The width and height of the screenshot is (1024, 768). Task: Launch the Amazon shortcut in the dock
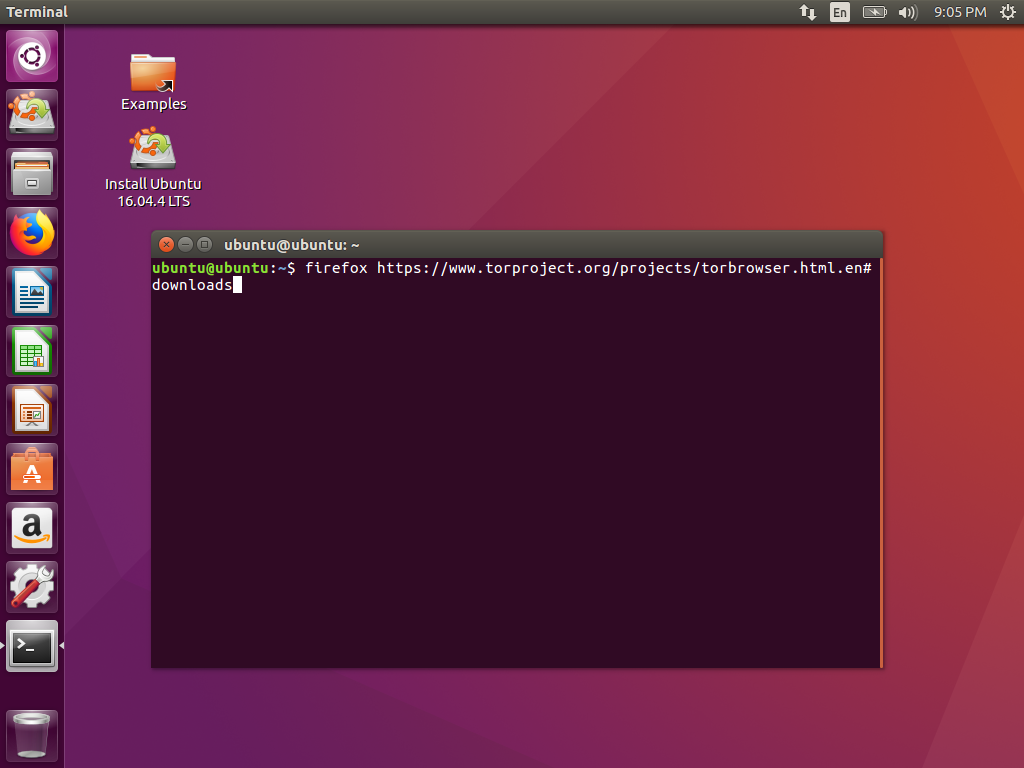tap(31, 527)
